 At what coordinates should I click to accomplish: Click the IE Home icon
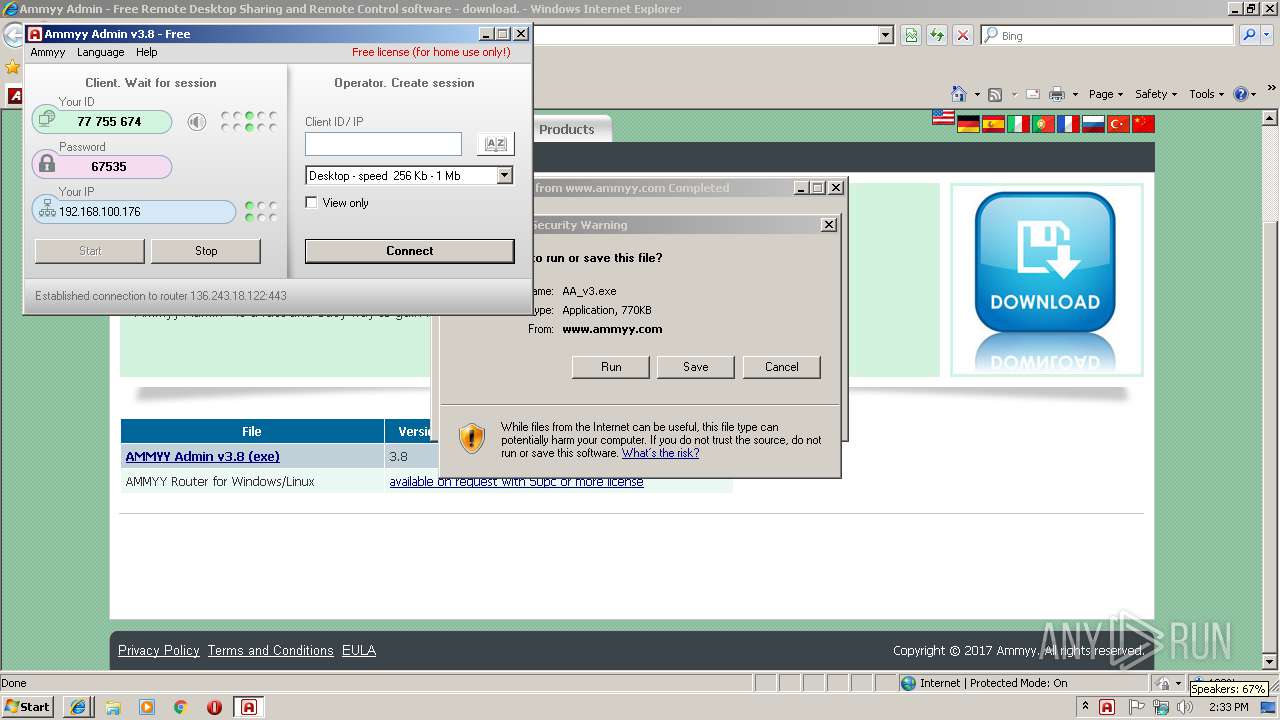click(959, 94)
